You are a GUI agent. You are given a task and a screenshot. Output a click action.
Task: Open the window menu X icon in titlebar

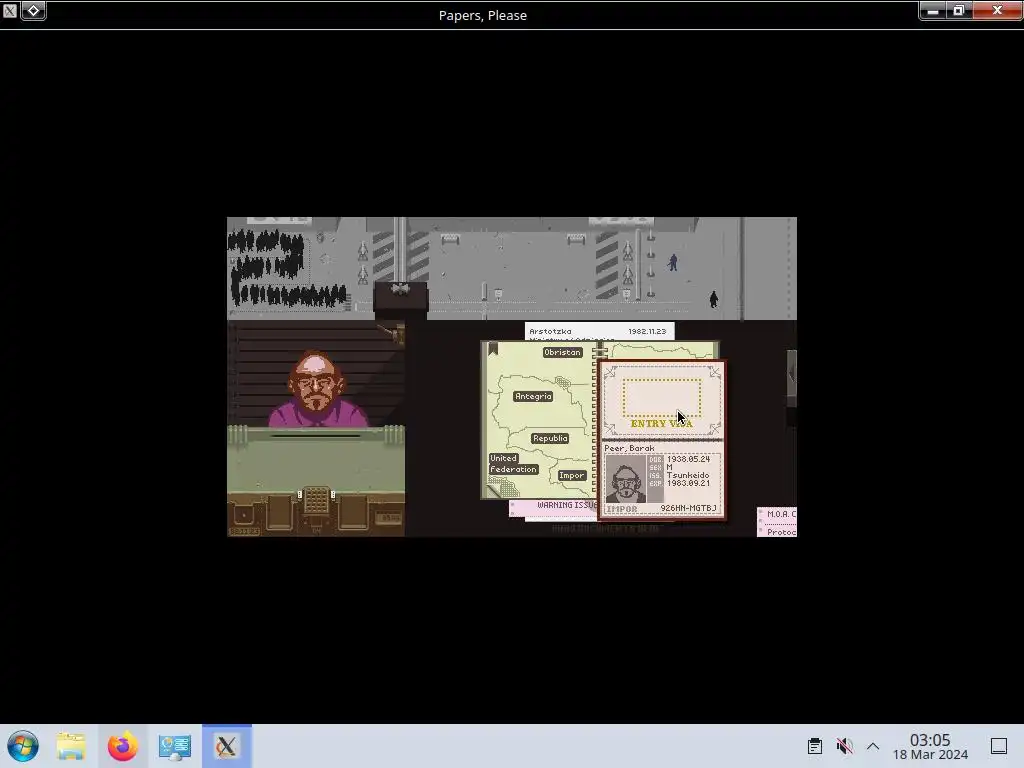click(x=10, y=10)
